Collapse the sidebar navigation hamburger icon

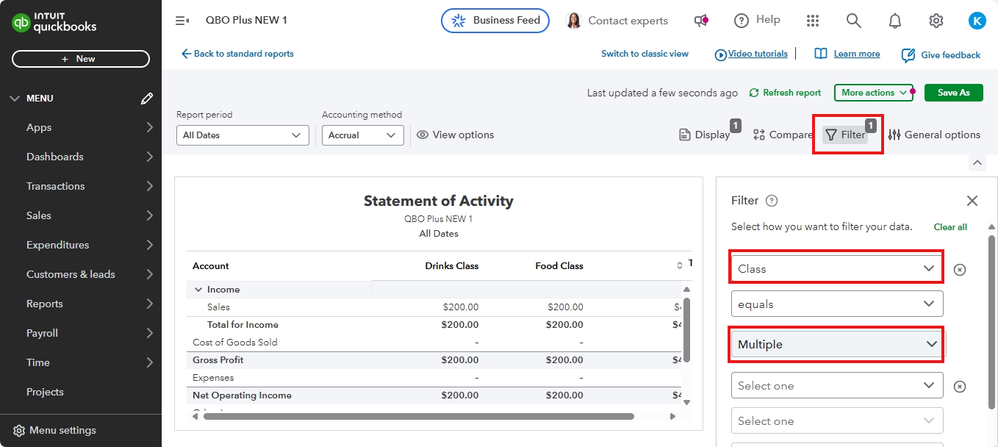tap(182, 20)
